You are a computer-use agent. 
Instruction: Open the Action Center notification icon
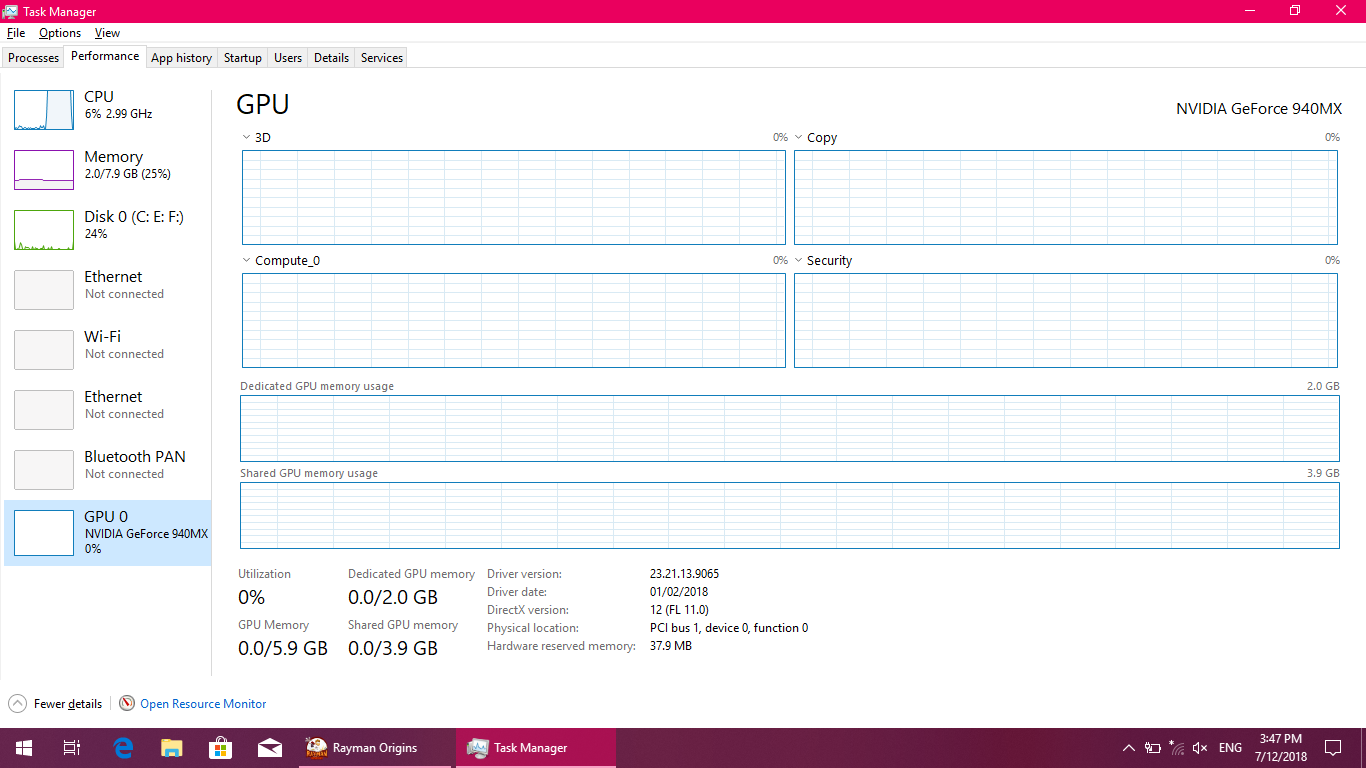point(1333,748)
